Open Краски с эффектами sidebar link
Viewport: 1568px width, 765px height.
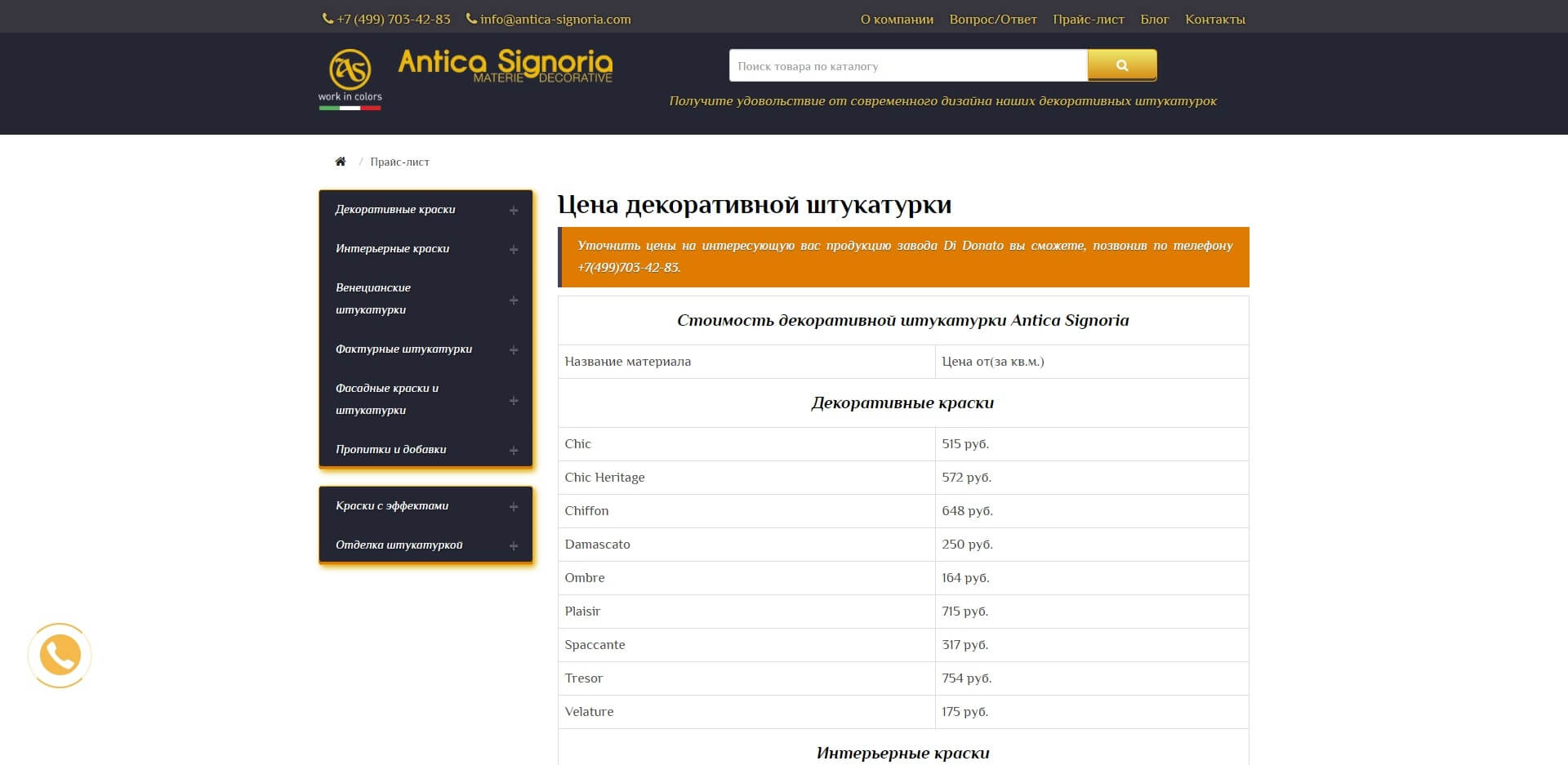pos(392,505)
